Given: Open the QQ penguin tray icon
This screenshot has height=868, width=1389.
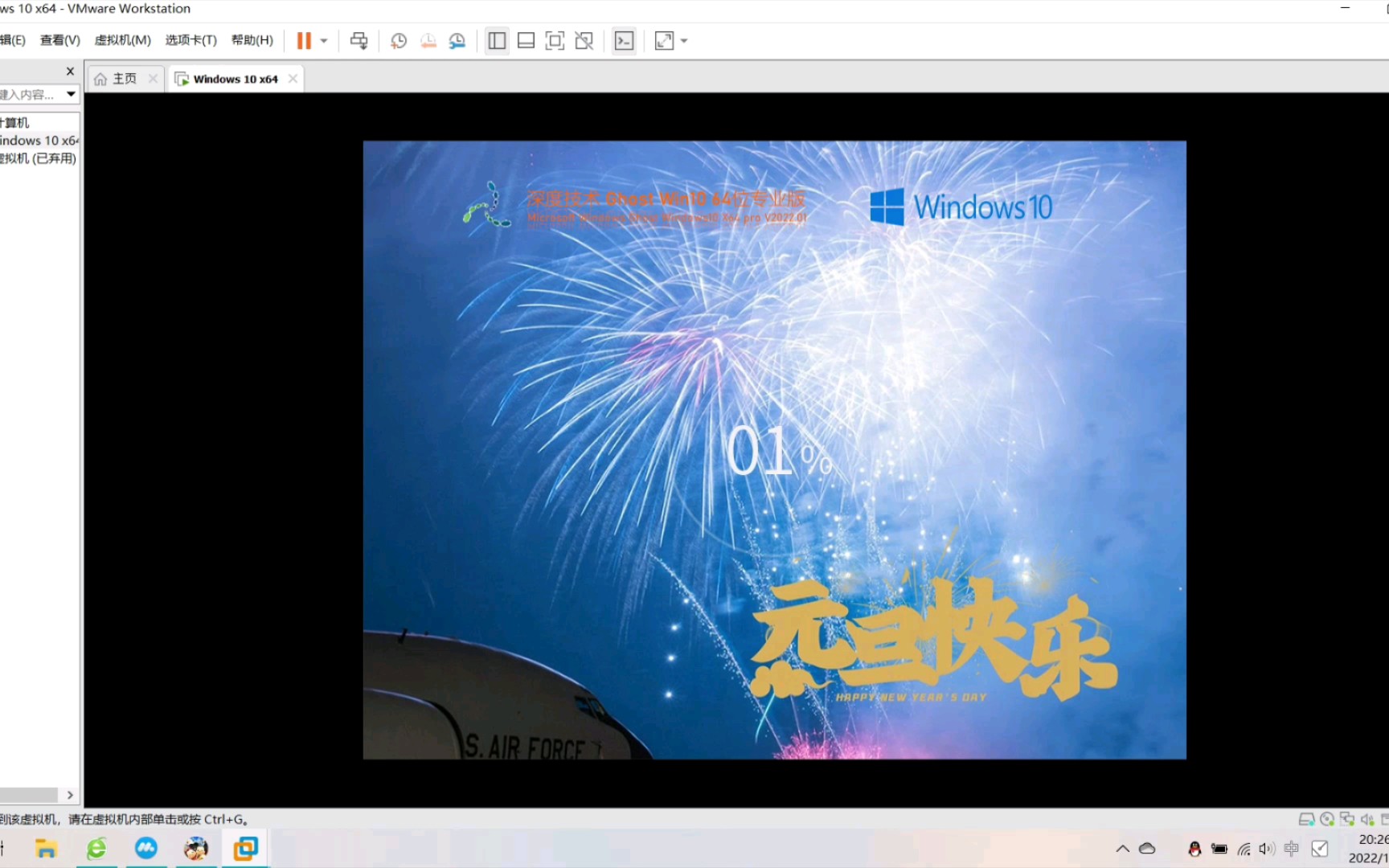Looking at the screenshot, I should click(x=1194, y=849).
